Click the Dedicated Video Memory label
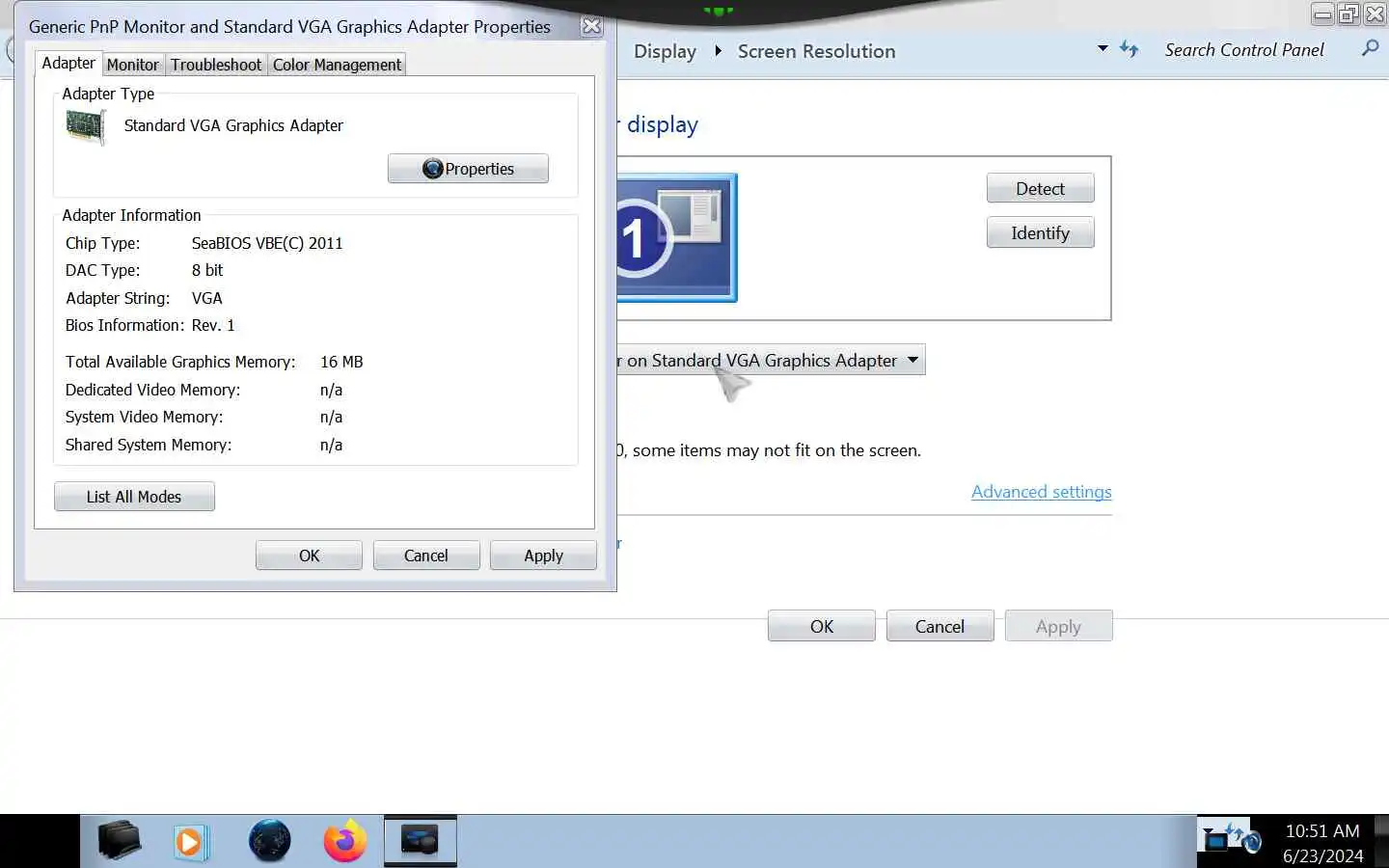Screen dimensions: 1389x868 point(152,390)
